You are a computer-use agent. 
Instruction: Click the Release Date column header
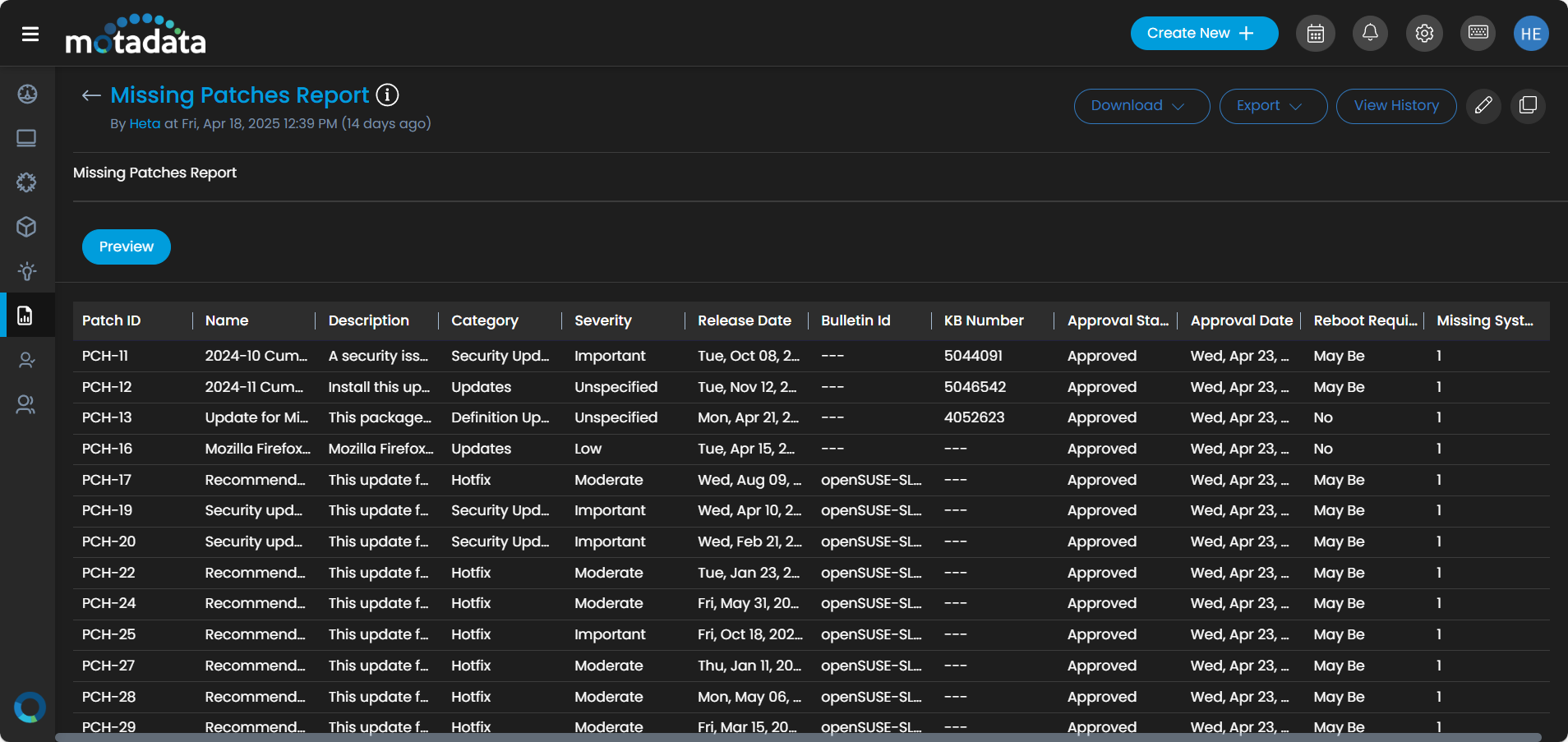pyautogui.click(x=745, y=320)
